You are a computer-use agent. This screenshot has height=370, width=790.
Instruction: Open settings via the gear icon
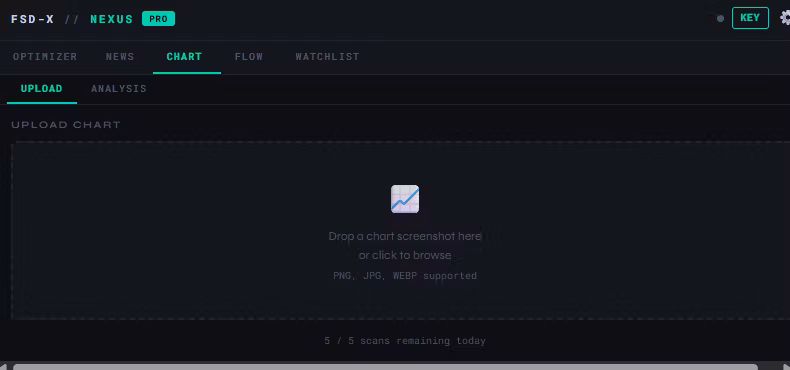tap(785, 18)
